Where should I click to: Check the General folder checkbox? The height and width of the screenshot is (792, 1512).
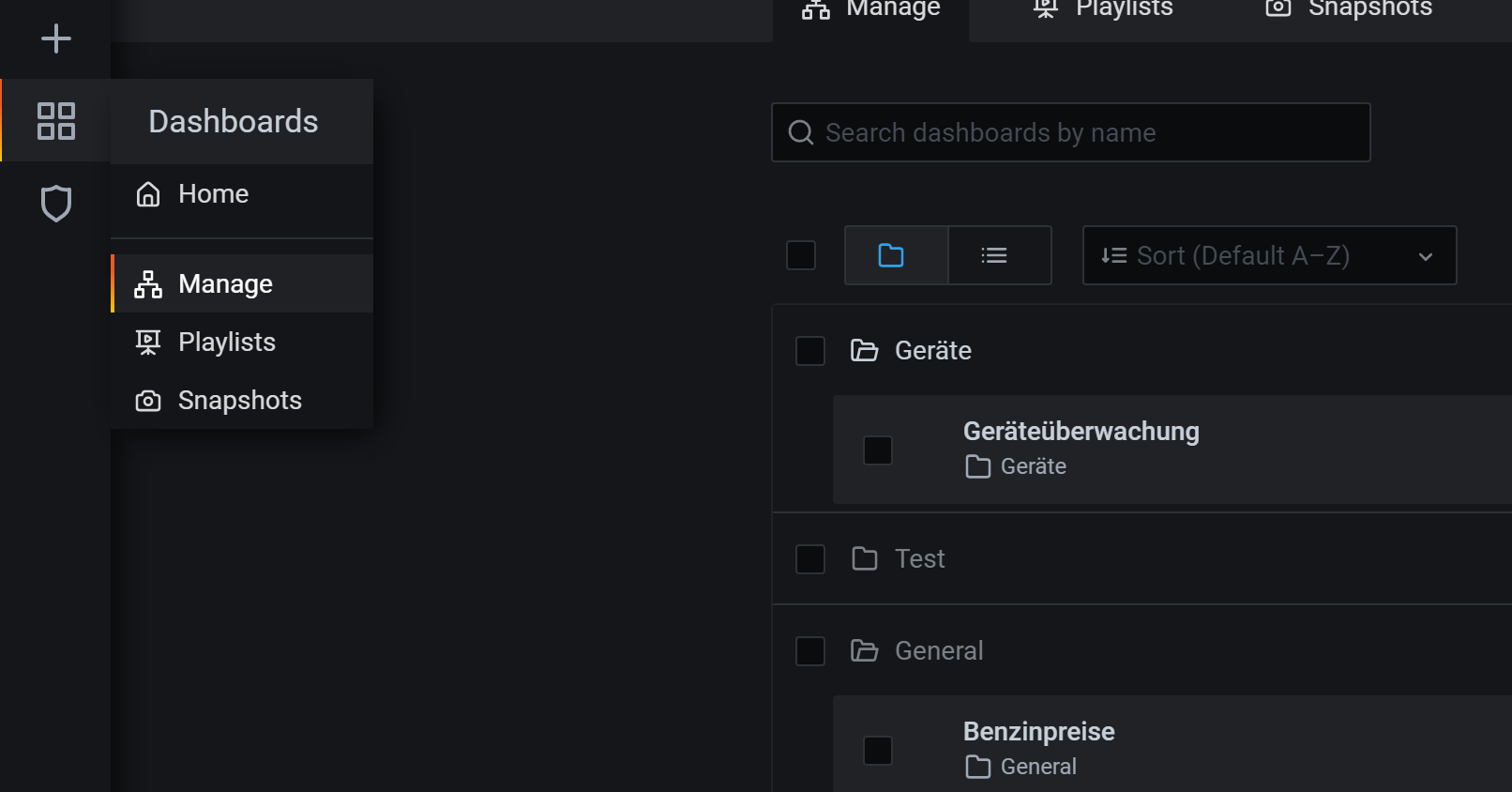click(810, 651)
